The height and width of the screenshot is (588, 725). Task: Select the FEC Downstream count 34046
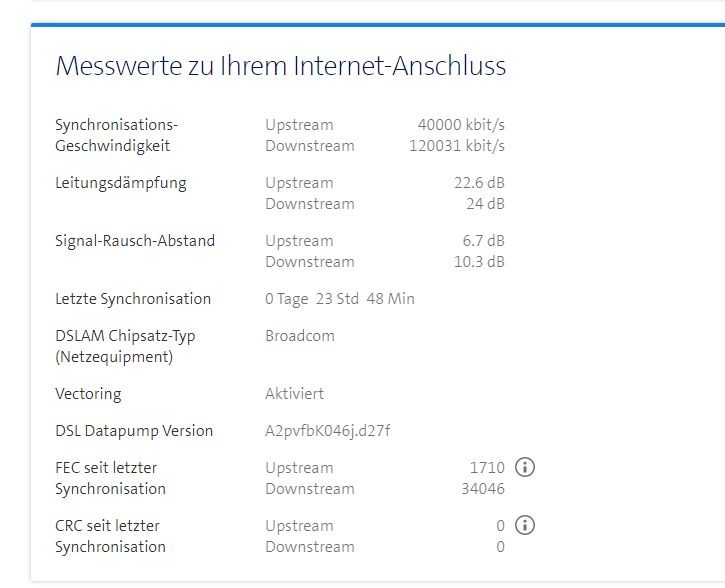[482, 489]
